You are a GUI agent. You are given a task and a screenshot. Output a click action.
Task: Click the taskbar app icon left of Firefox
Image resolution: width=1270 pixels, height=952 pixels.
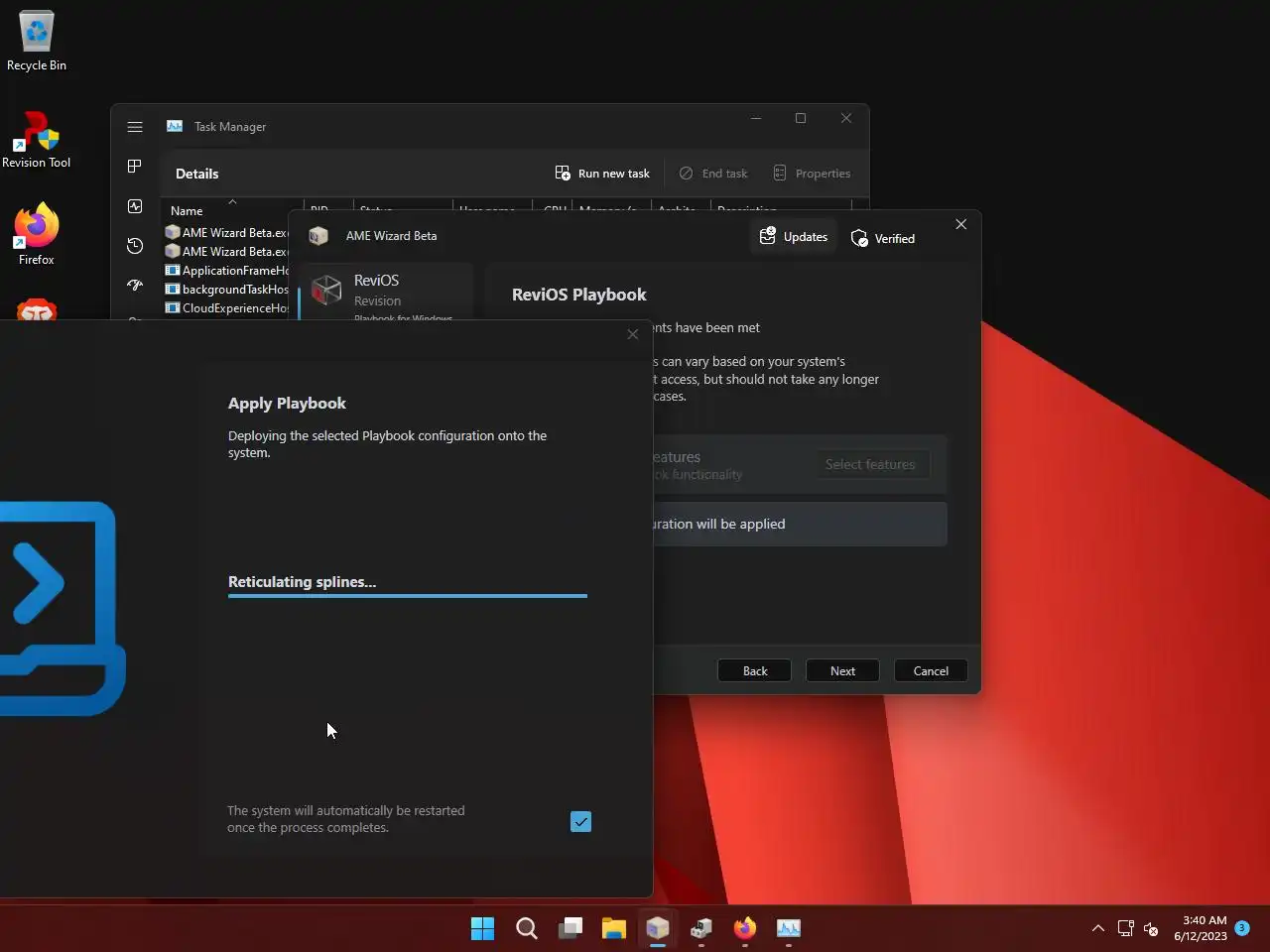(701, 928)
